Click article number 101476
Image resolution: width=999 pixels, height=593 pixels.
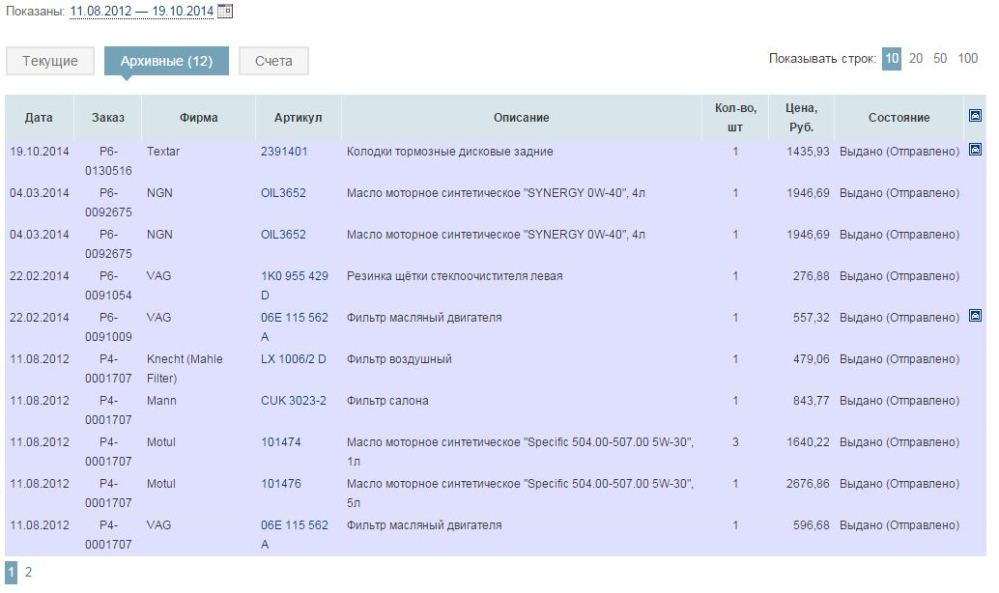tap(280, 483)
